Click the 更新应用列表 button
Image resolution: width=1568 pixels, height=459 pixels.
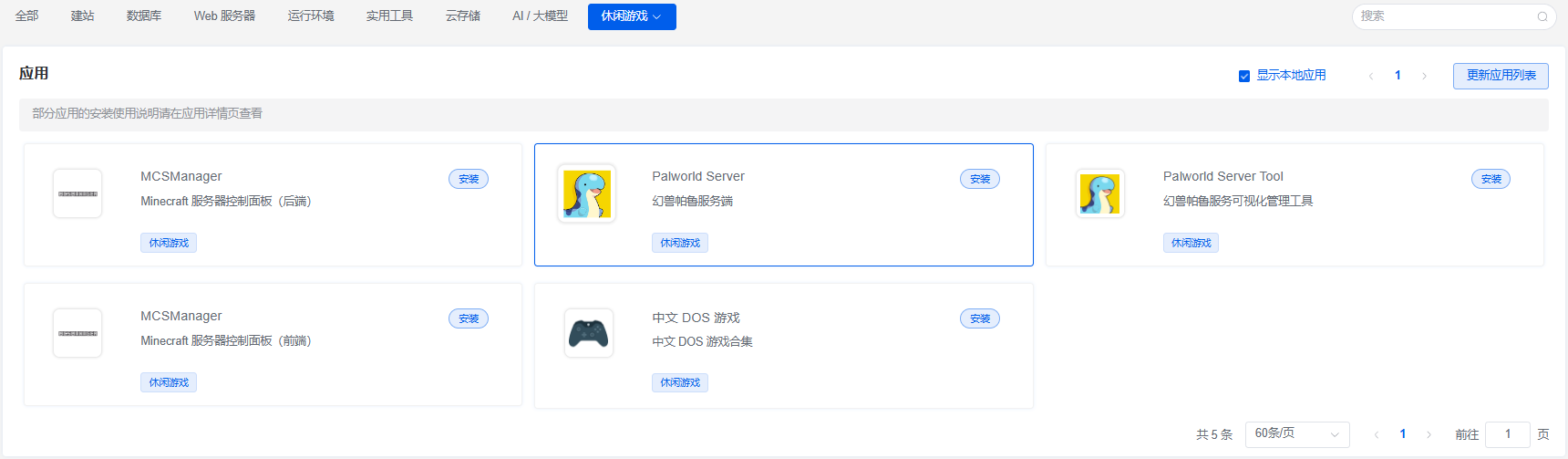click(x=1501, y=76)
